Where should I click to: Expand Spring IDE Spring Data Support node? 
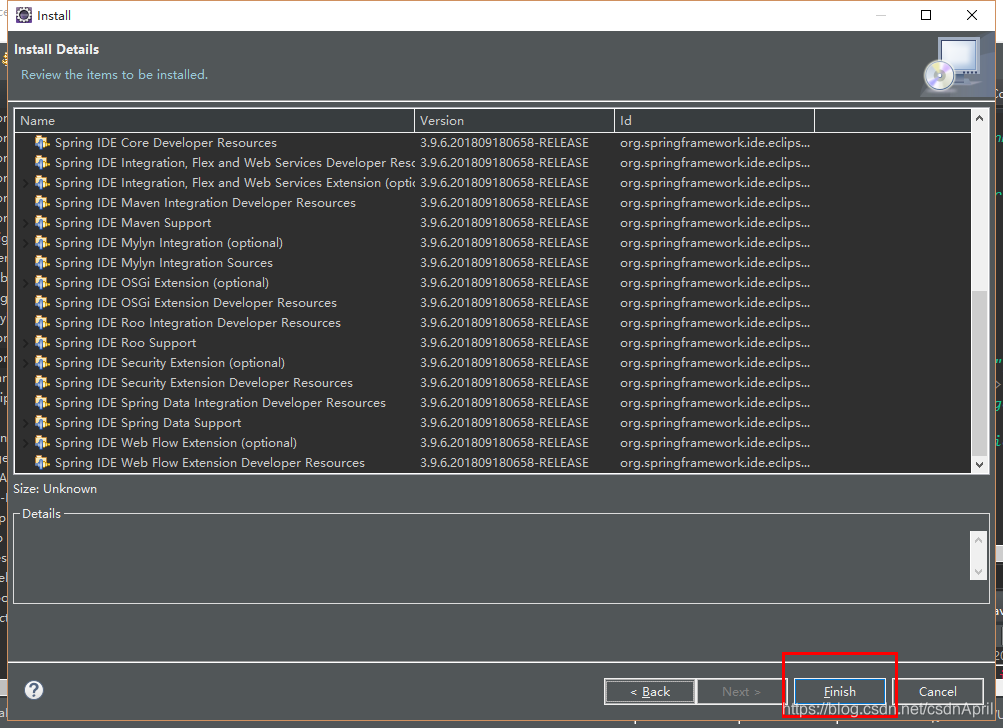pyautogui.click(x=26, y=423)
